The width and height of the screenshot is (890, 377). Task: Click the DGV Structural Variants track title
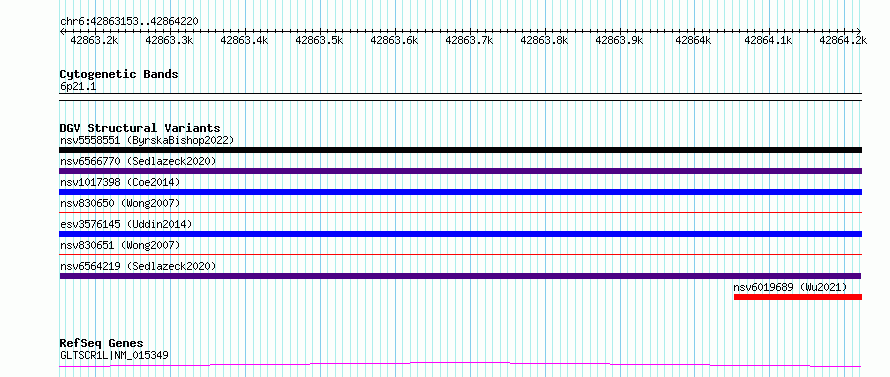tap(140, 128)
